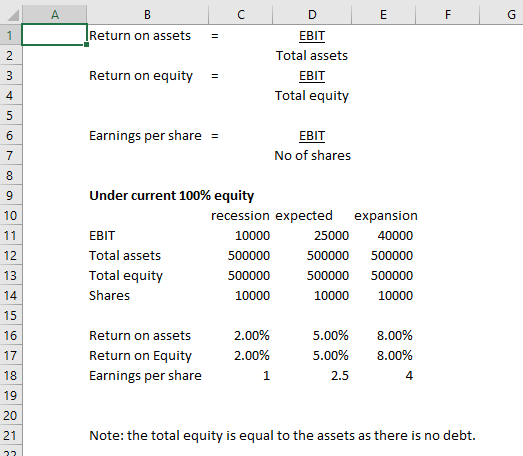Click recession EBIT value 10000
This screenshot has width=523, height=456.
coord(252,236)
